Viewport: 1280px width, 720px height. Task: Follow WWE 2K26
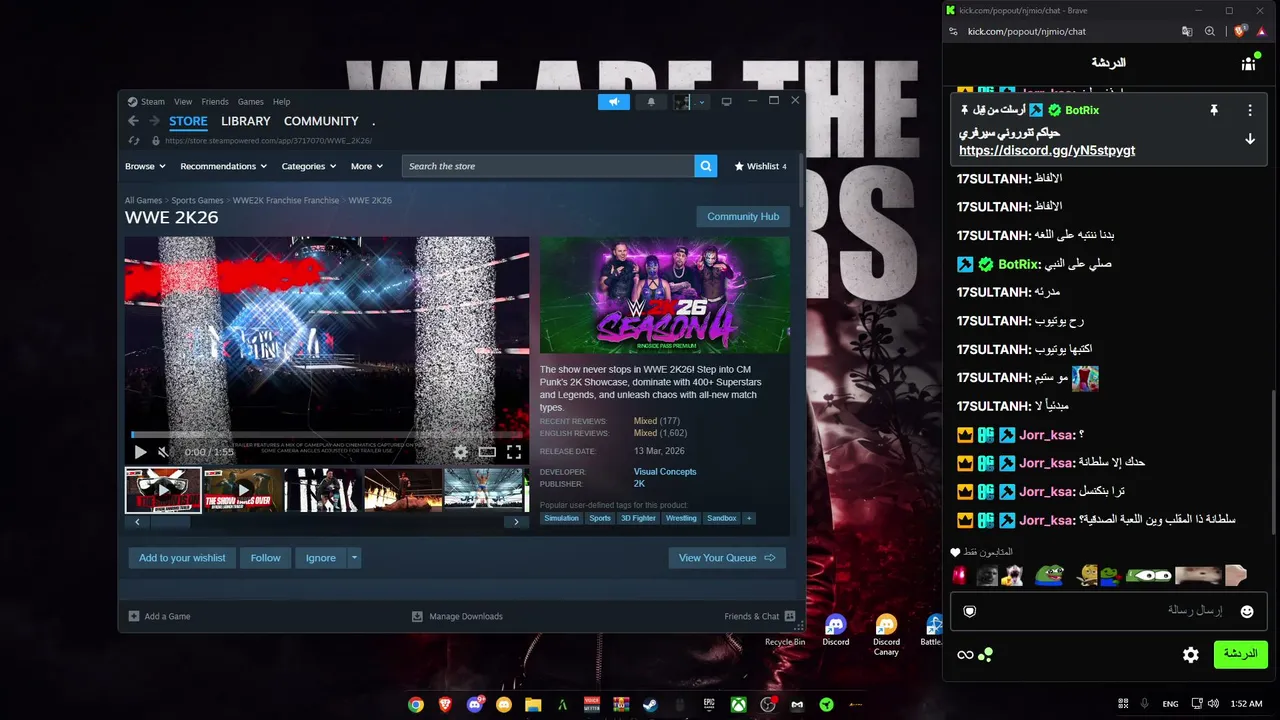(x=266, y=558)
